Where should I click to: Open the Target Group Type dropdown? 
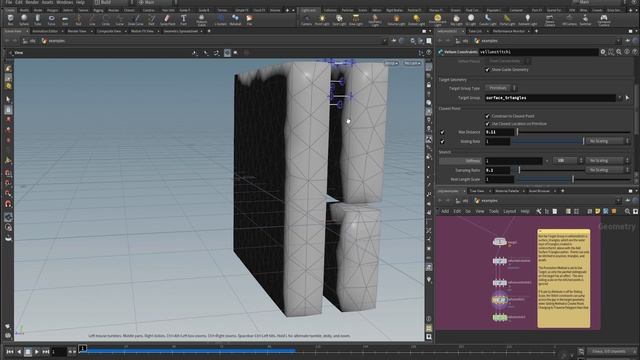tap(501, 88)
